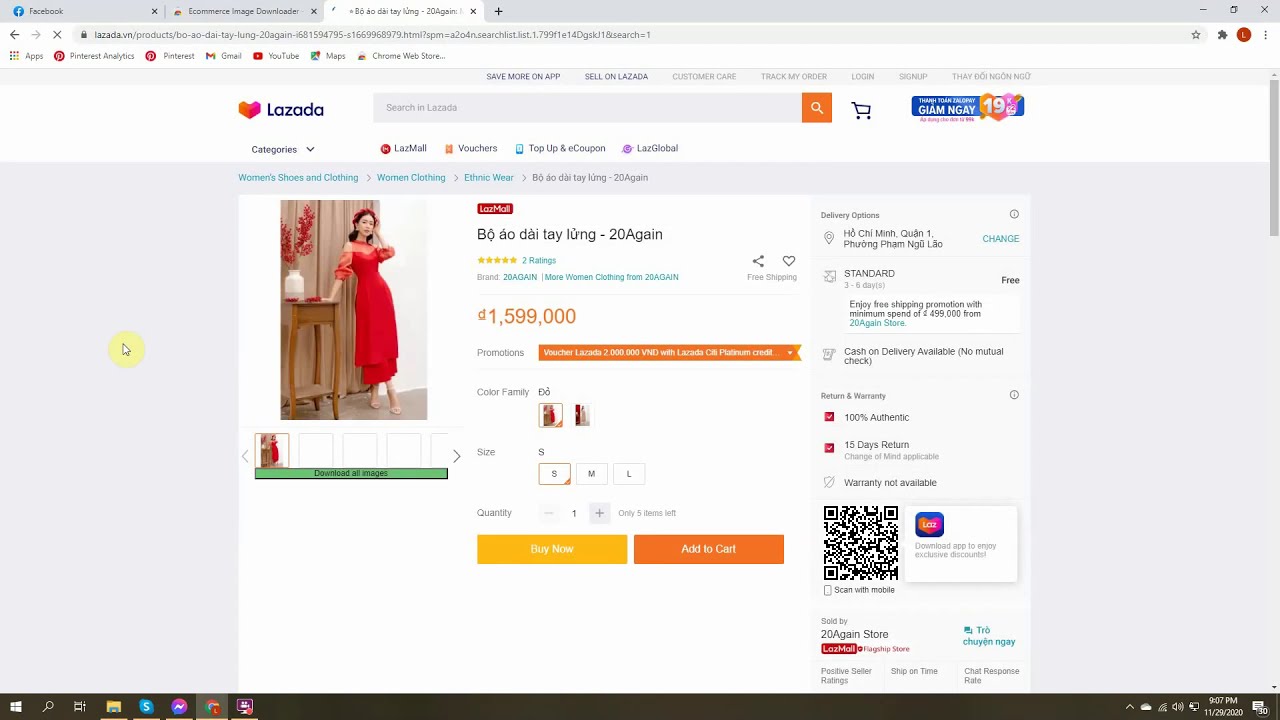Open 20Again Store link in shipping promo

(x=878, y=323)
